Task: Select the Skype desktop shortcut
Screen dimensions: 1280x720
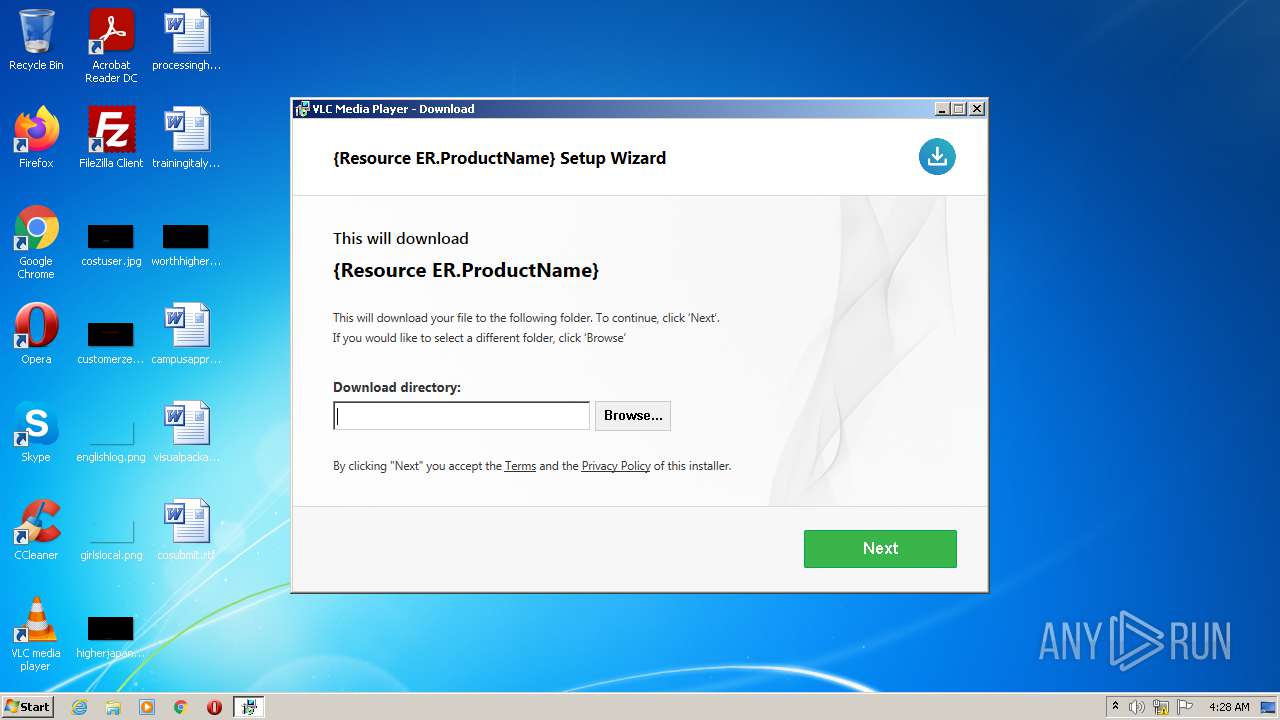Action: 36,432
